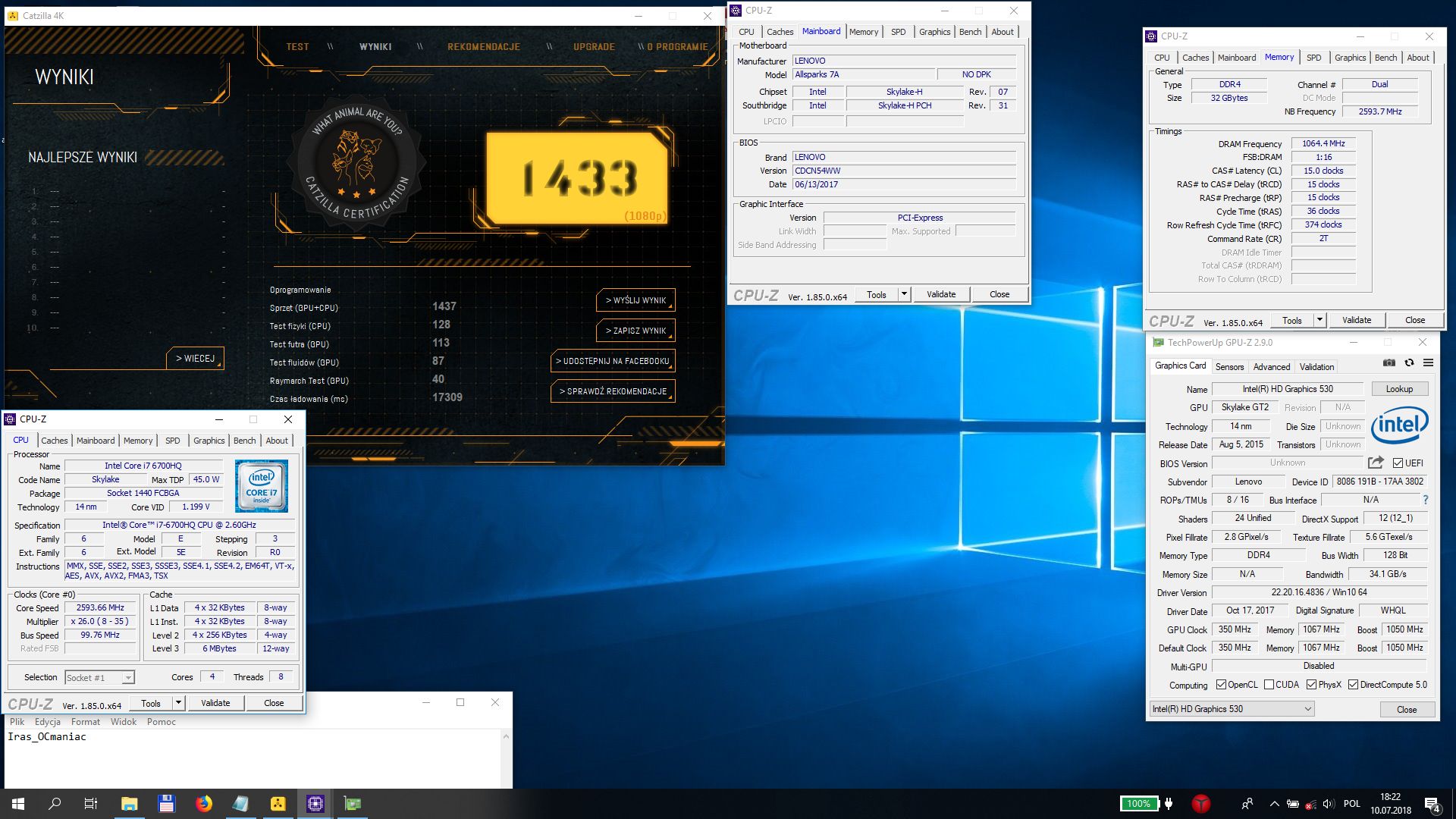Click the WIĘCEJ button in Catzilla
1456x819 pixels.
(x=195, y=358)
